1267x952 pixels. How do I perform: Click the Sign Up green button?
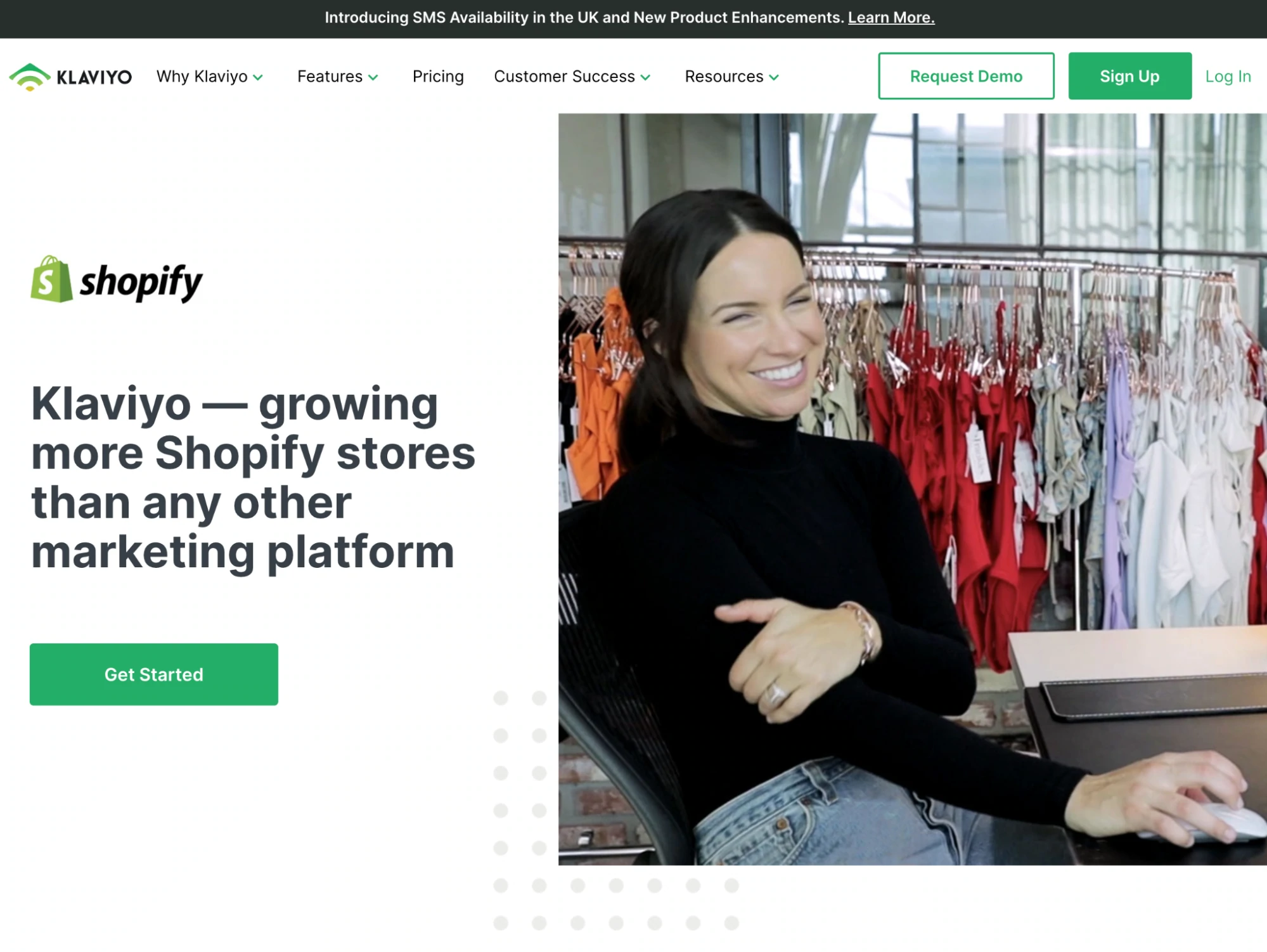(x=1129, y=76)
